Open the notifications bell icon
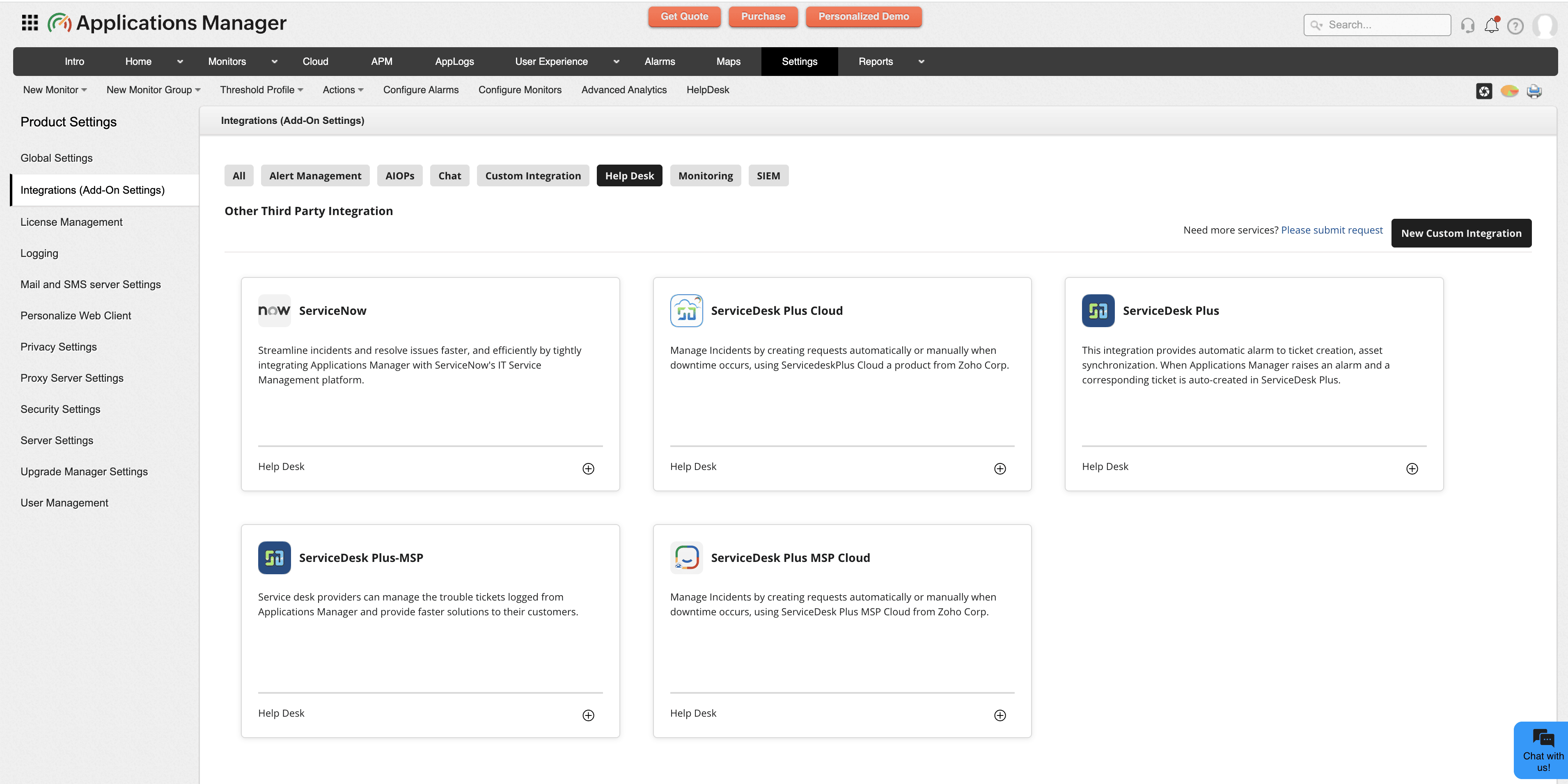 (x=1492, y=25)
